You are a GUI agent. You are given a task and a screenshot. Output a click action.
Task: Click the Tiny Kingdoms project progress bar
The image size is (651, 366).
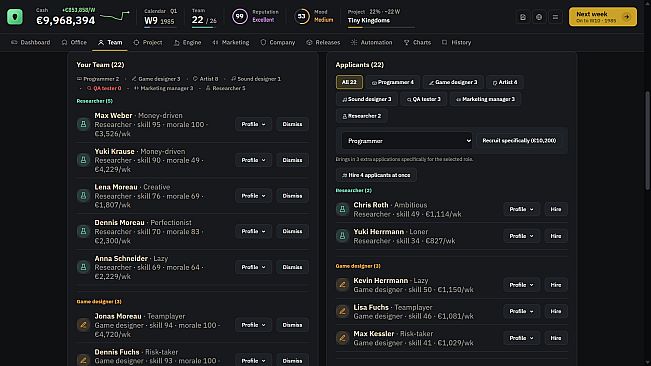pos(381,27)
